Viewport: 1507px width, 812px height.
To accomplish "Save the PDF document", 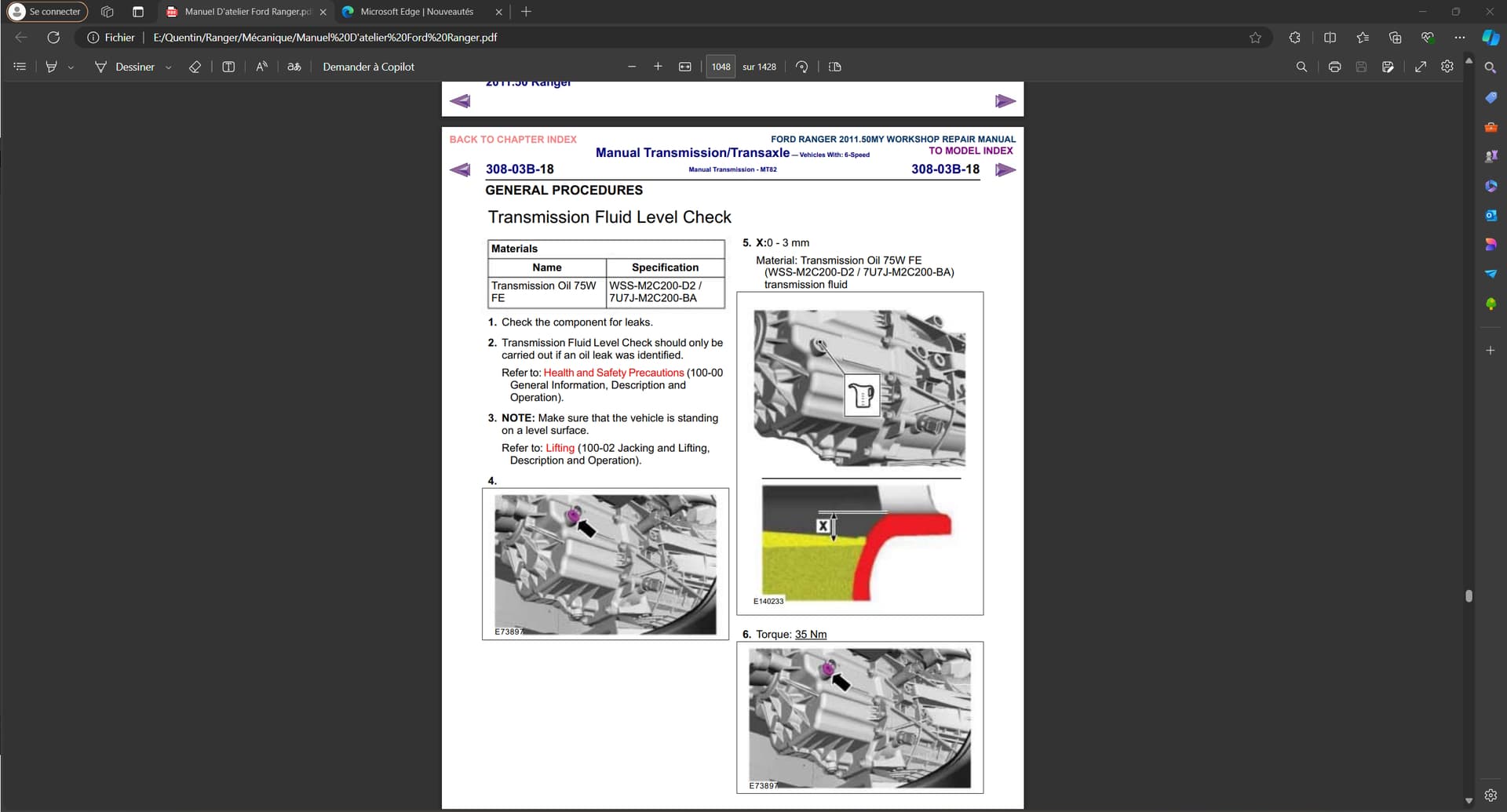I will click(1361, 67).
